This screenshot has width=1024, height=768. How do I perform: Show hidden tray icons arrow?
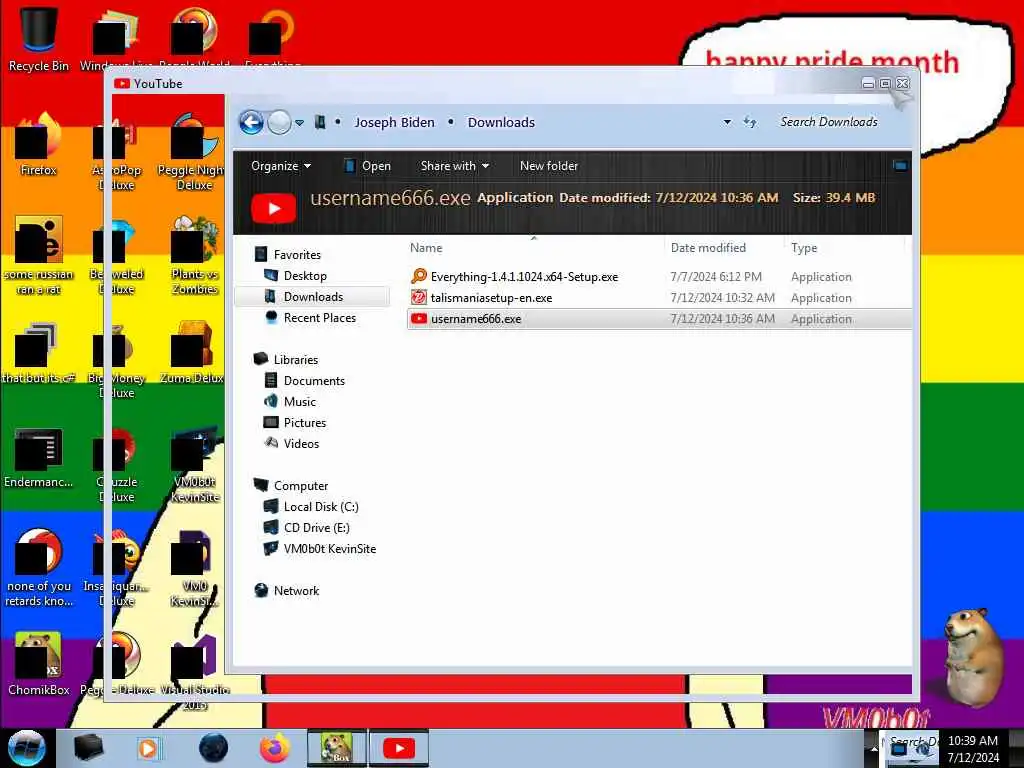click(874, 749)
